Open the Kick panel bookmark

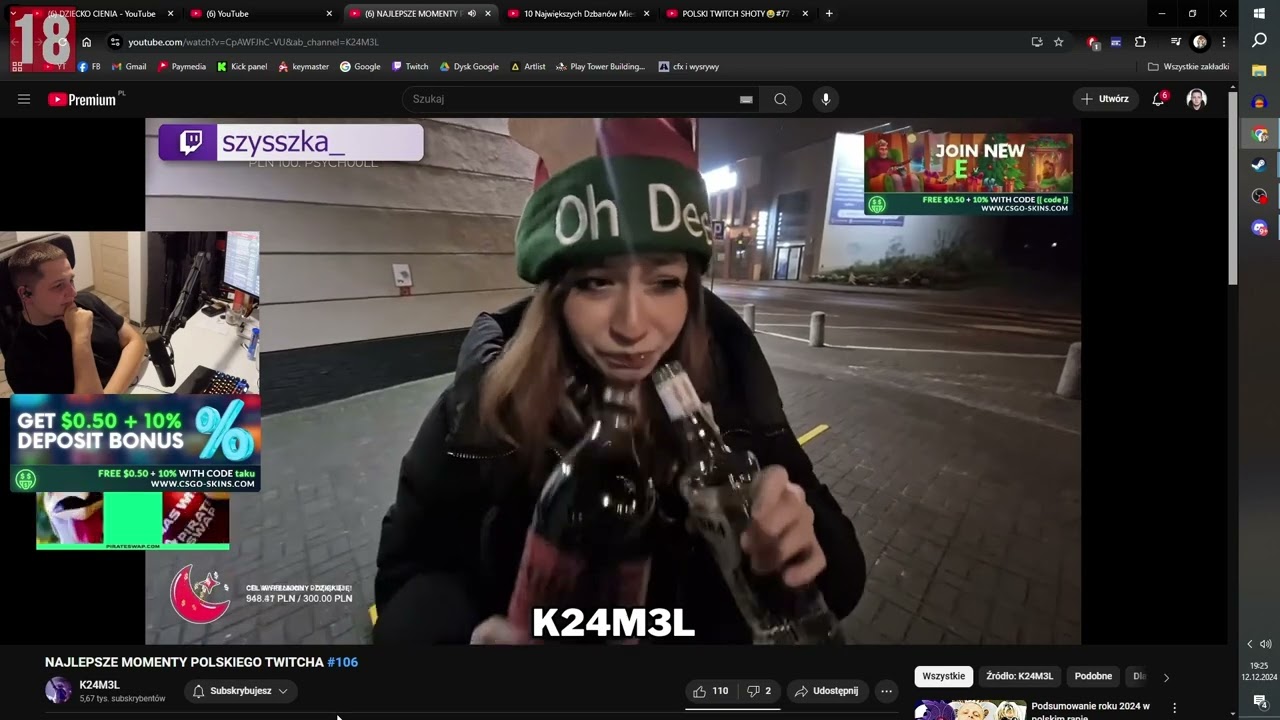click(x=242, y=67)
